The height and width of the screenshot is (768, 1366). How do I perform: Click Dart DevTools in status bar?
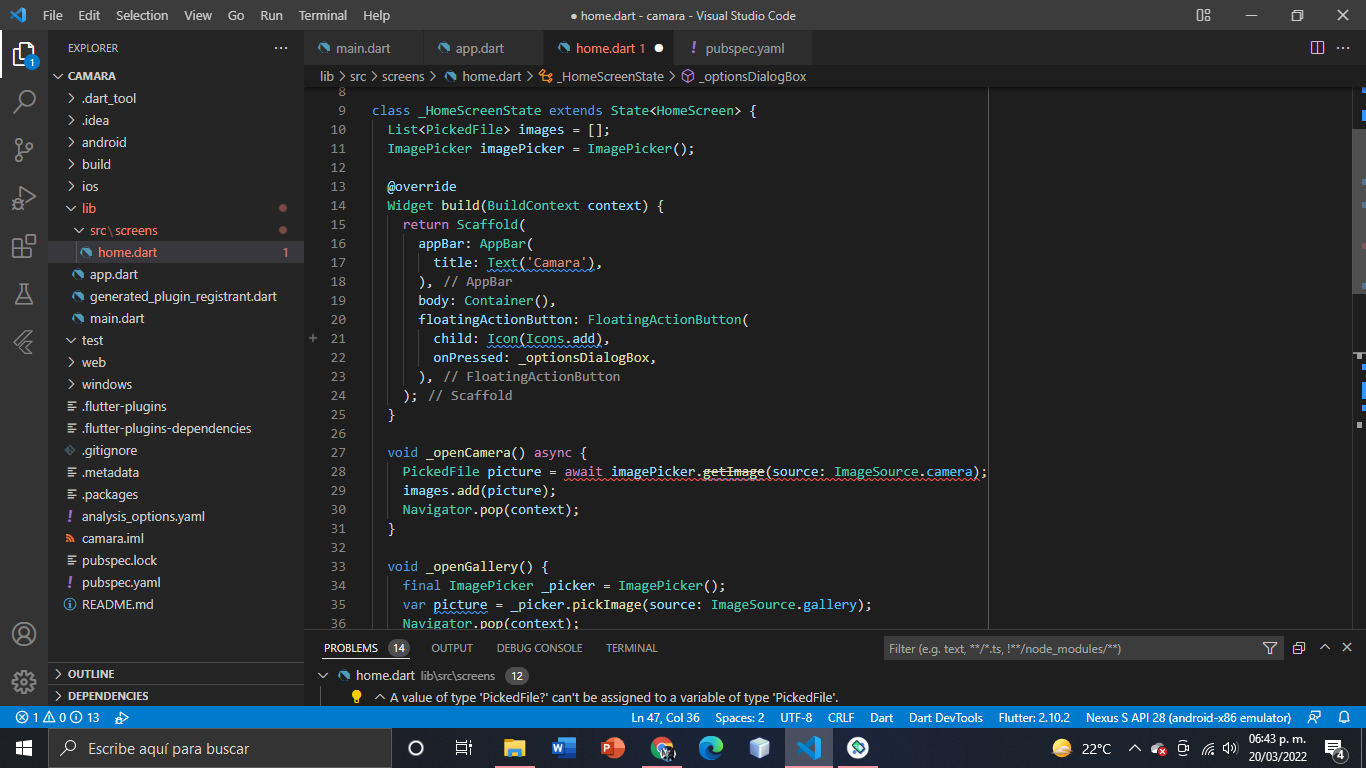pyautogui.click(x=946, y=717)
